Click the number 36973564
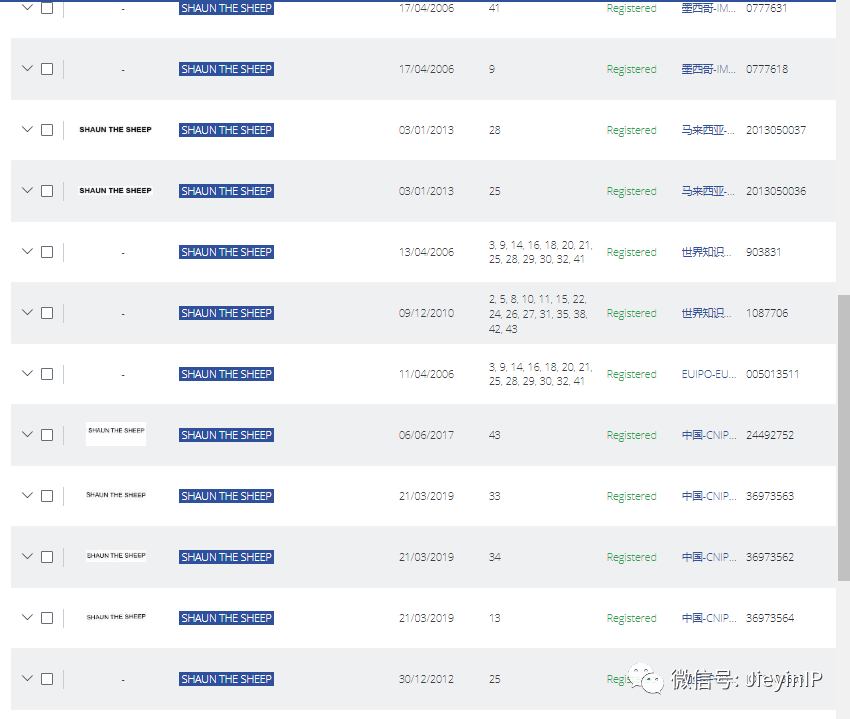The image size is (850, 719). point(770,618)
